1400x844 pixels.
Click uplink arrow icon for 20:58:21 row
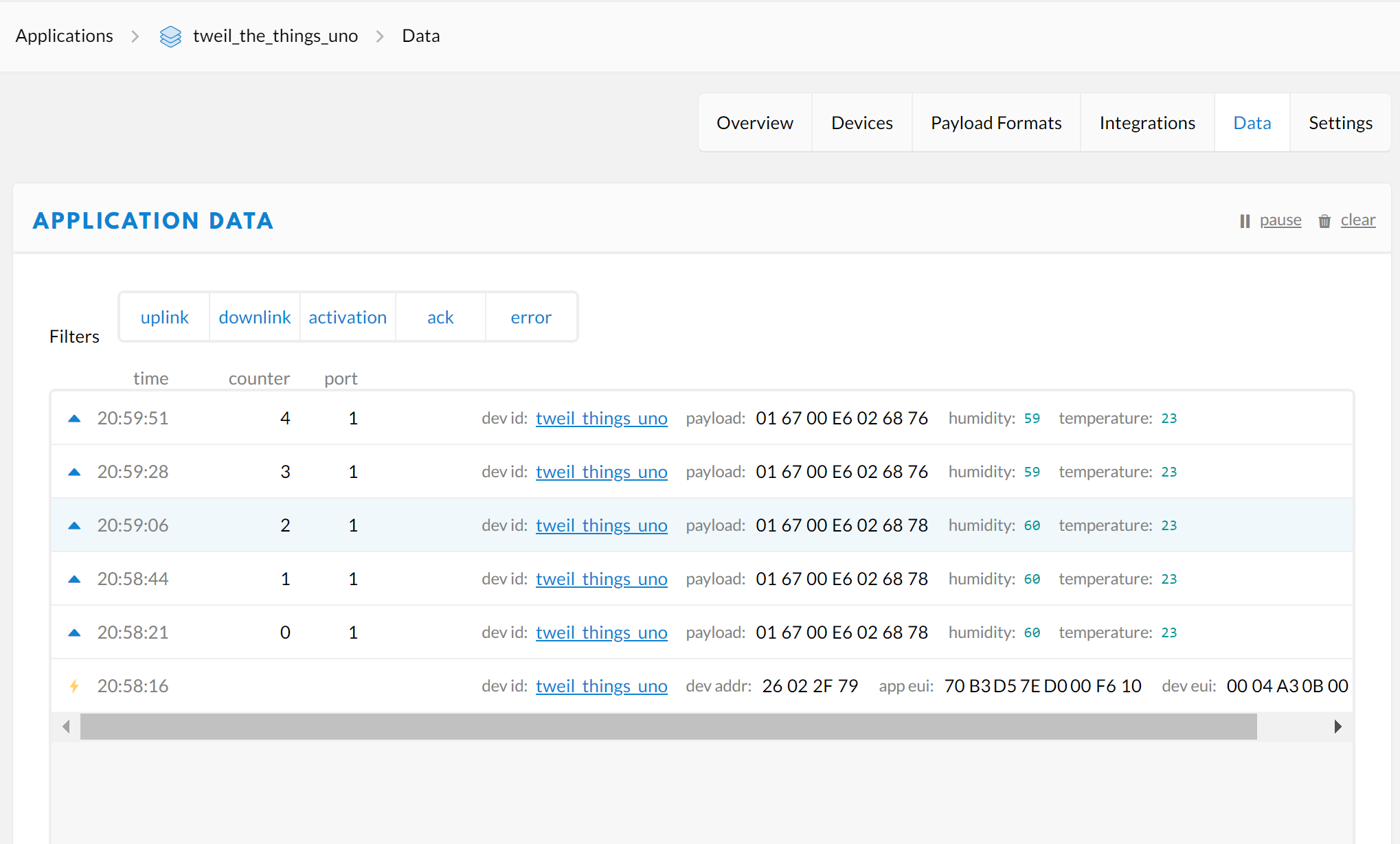tap(75, 632)
